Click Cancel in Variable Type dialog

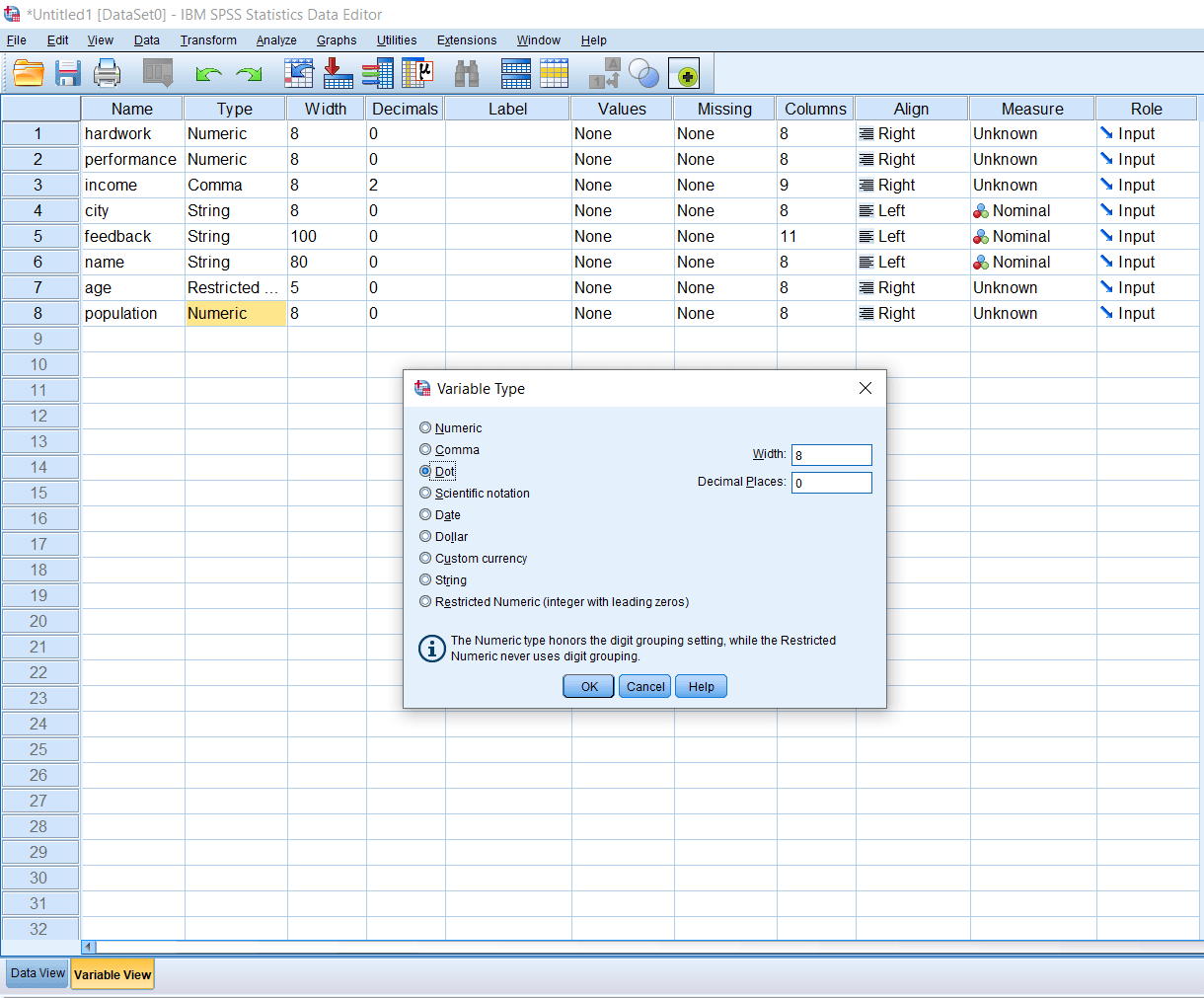pyautogui.click(x=645, y=687)
